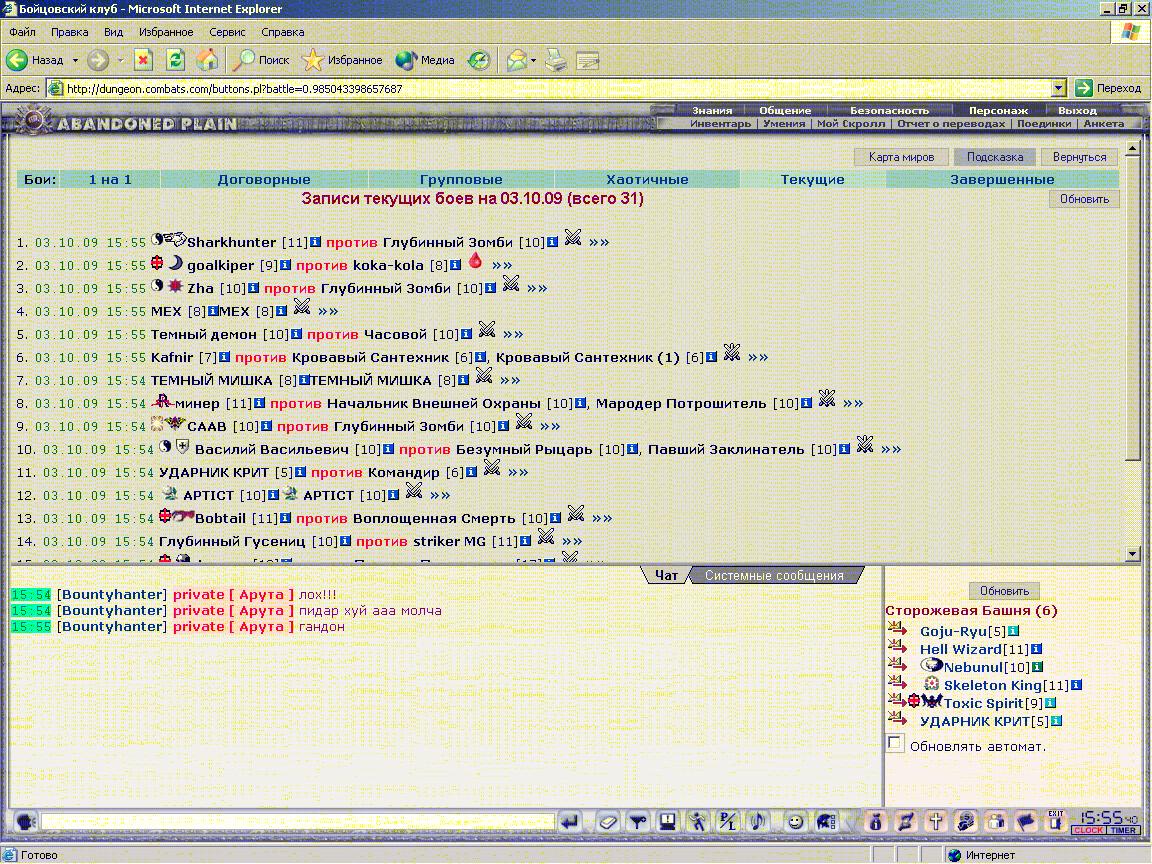Image resolution: width=1152 pixels, height=864 pixels.
Task: Switch to TIMER mode
Action: point(1123,830)
